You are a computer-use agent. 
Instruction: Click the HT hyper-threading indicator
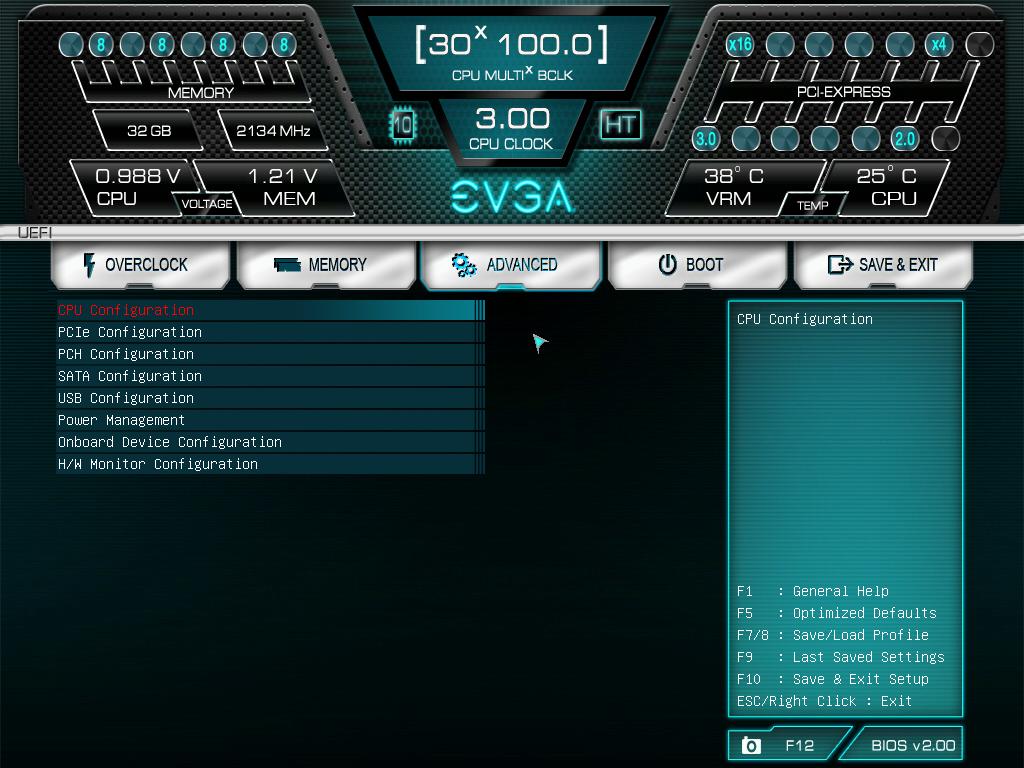[620, 124]
